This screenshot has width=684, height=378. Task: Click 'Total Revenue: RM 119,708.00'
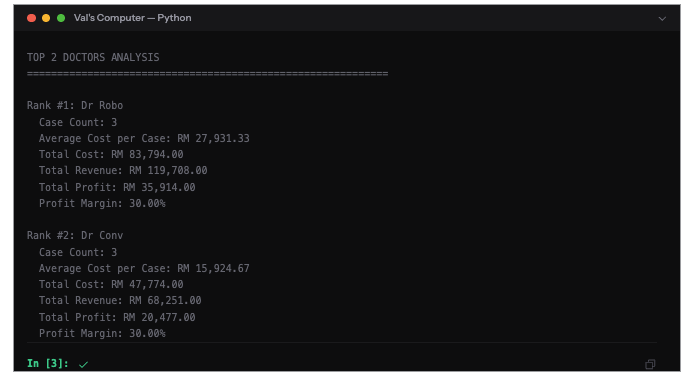123,170
